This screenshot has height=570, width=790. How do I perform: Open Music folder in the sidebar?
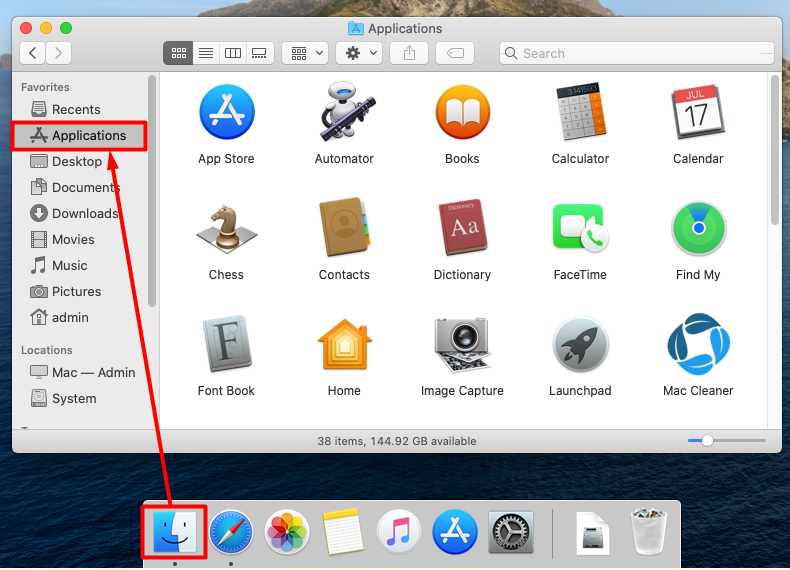80,265
